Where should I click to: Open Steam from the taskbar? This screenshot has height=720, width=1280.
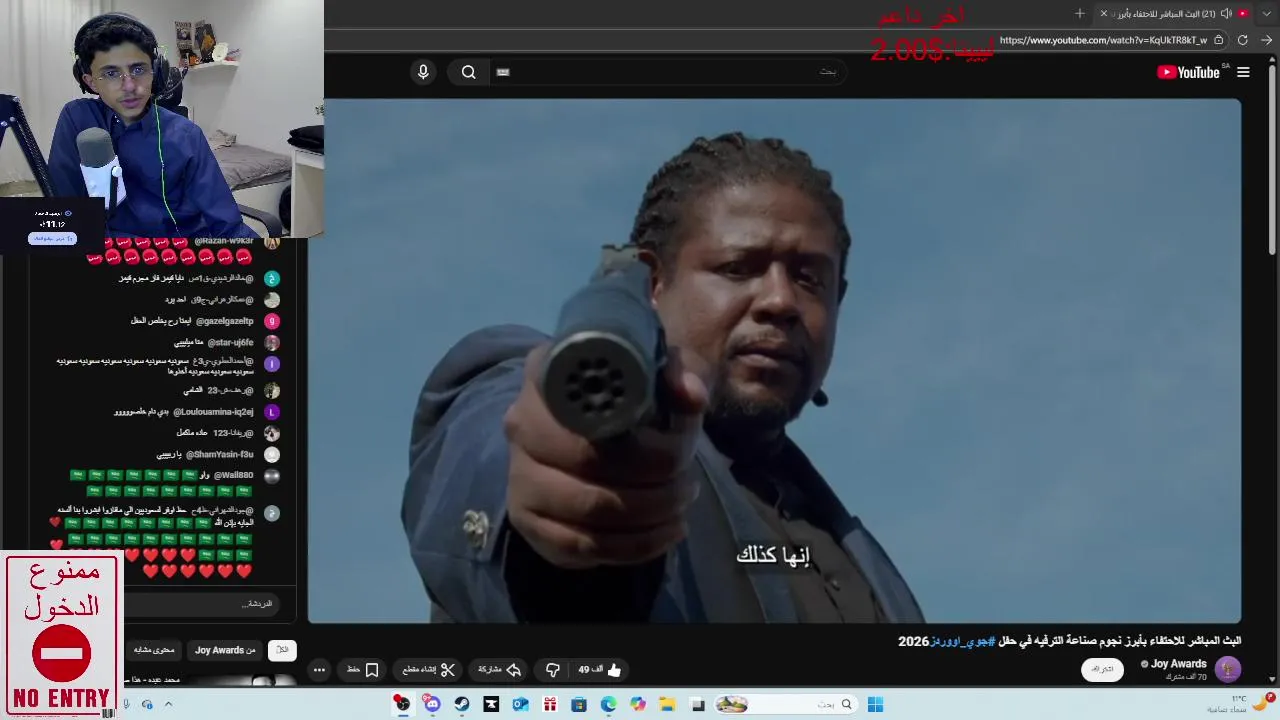(x=461, y=705)
